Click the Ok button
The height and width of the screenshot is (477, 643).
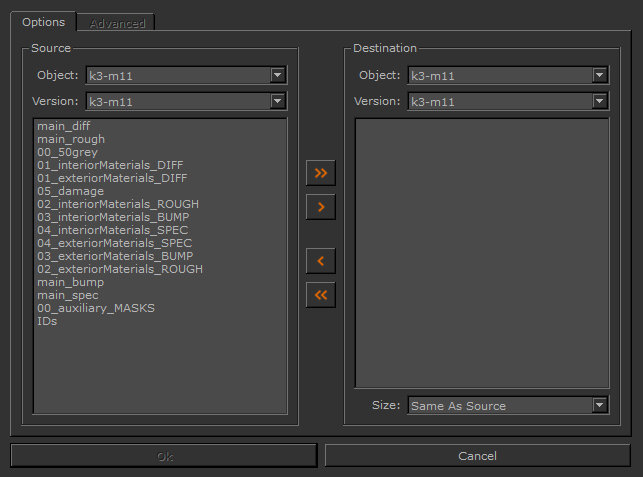tap(165, 456)
